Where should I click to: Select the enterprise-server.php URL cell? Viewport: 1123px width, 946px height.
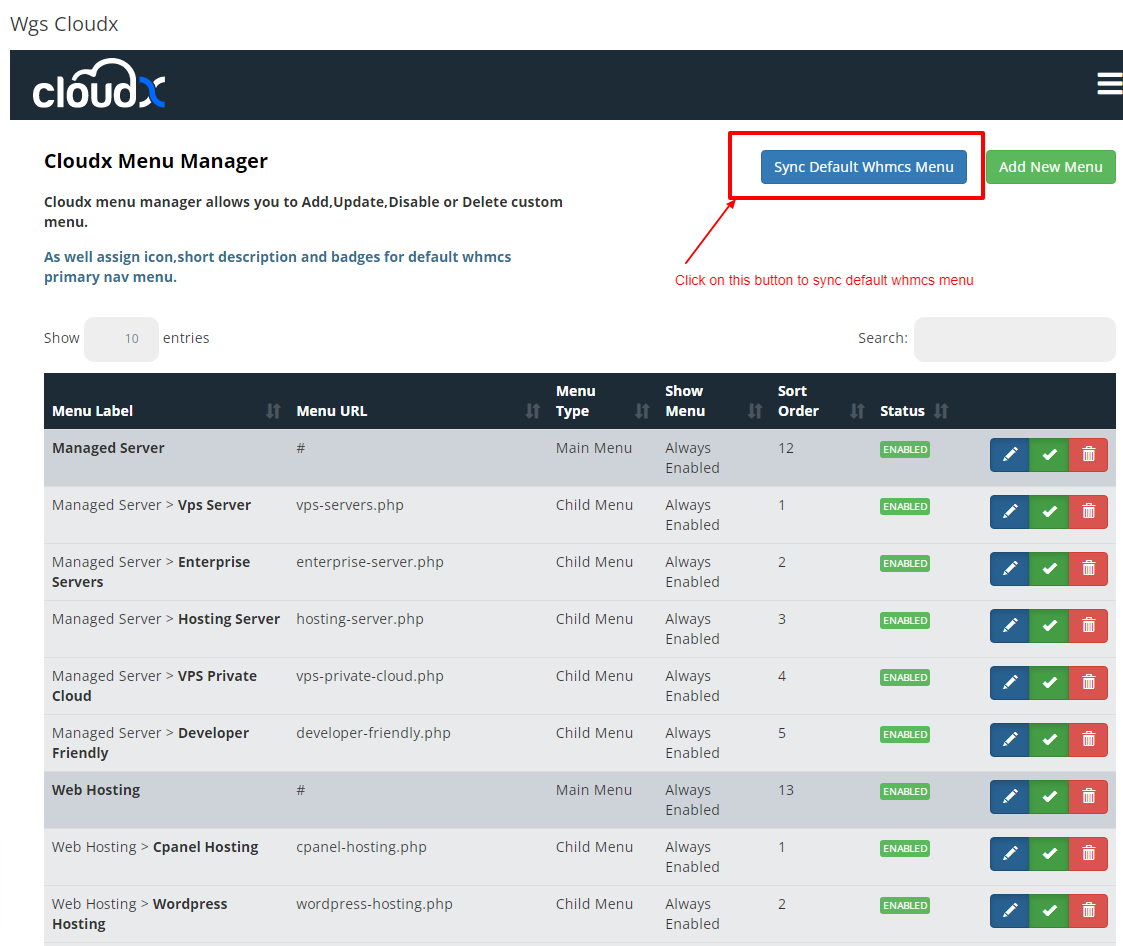point(370,562)
